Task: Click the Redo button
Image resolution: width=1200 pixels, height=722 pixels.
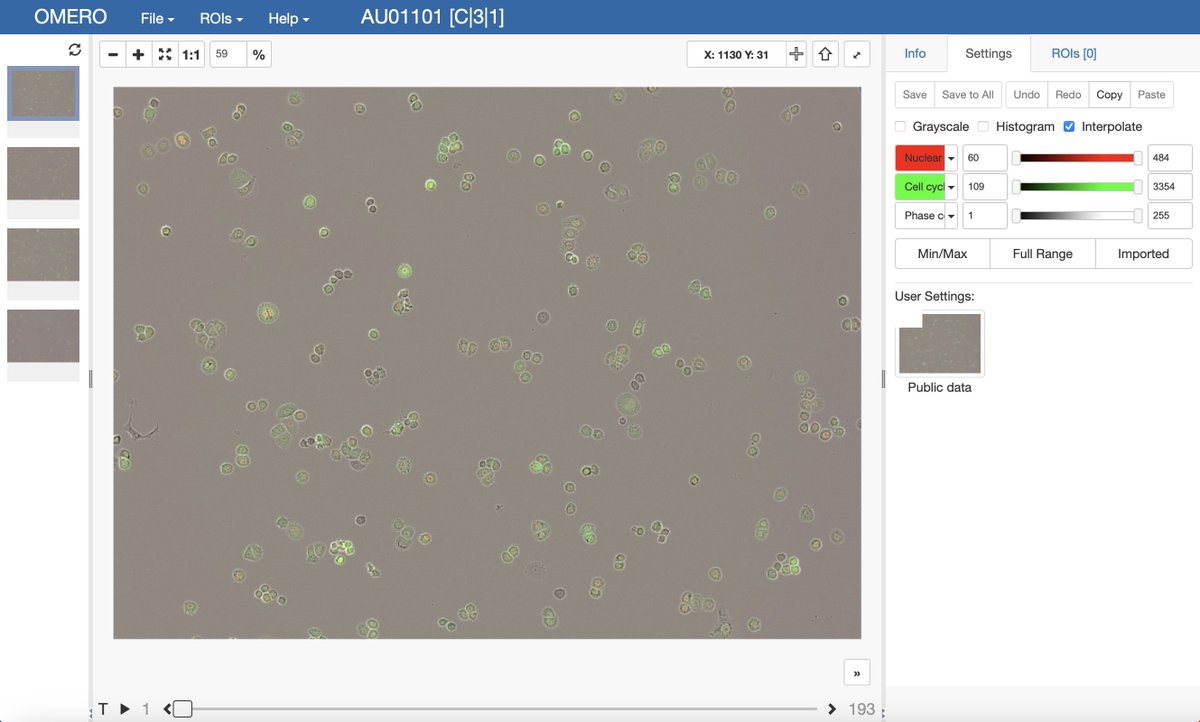Action: click(x=1068, y=95)
